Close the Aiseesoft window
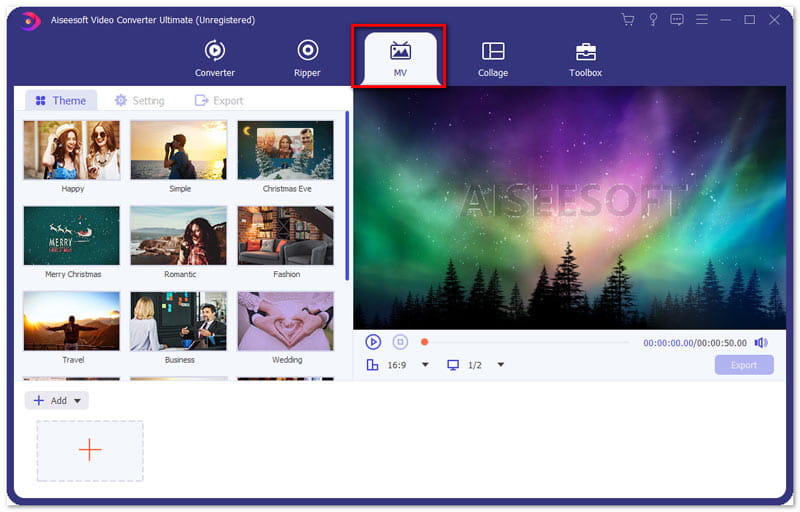Viewport: 800px width, 512px height. pyautogui.click(x=774, y=20)
